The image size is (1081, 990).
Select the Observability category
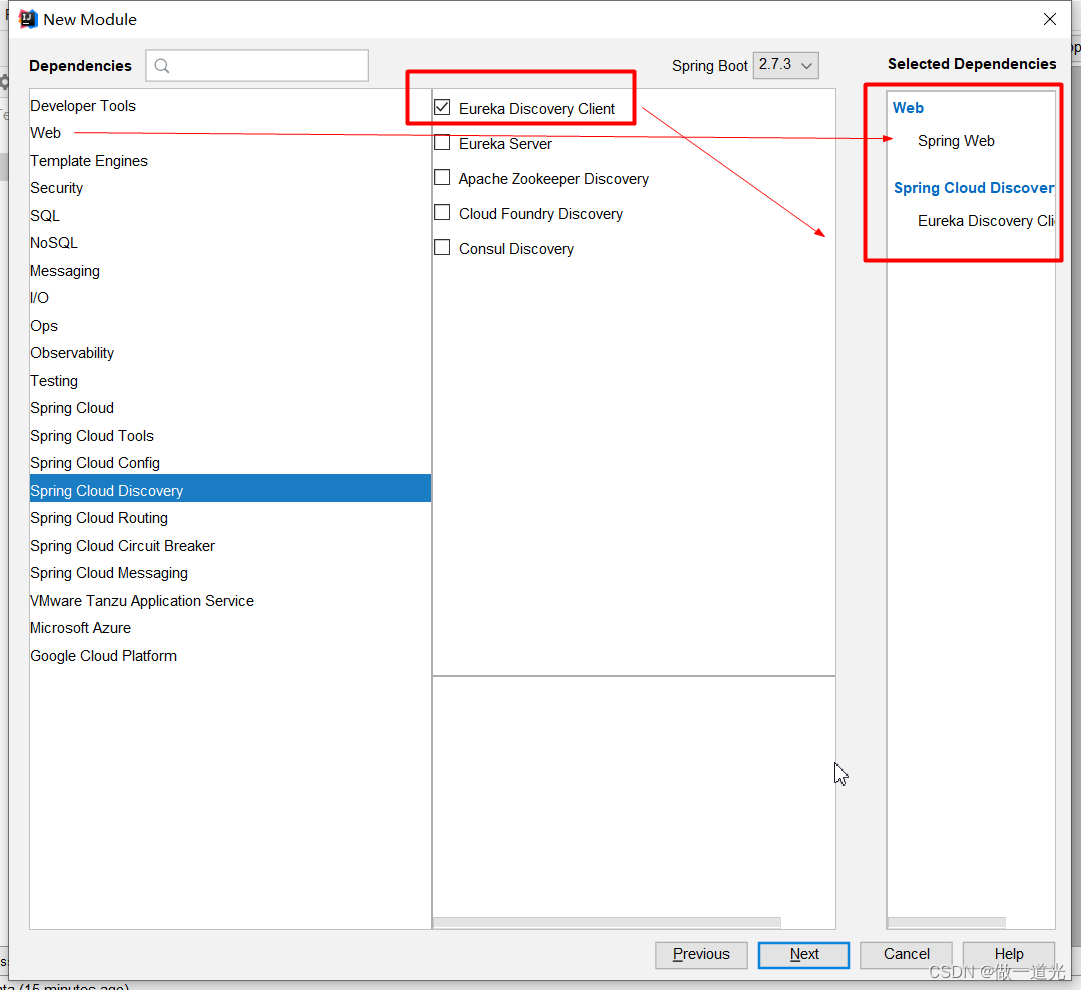click(230, 353)
